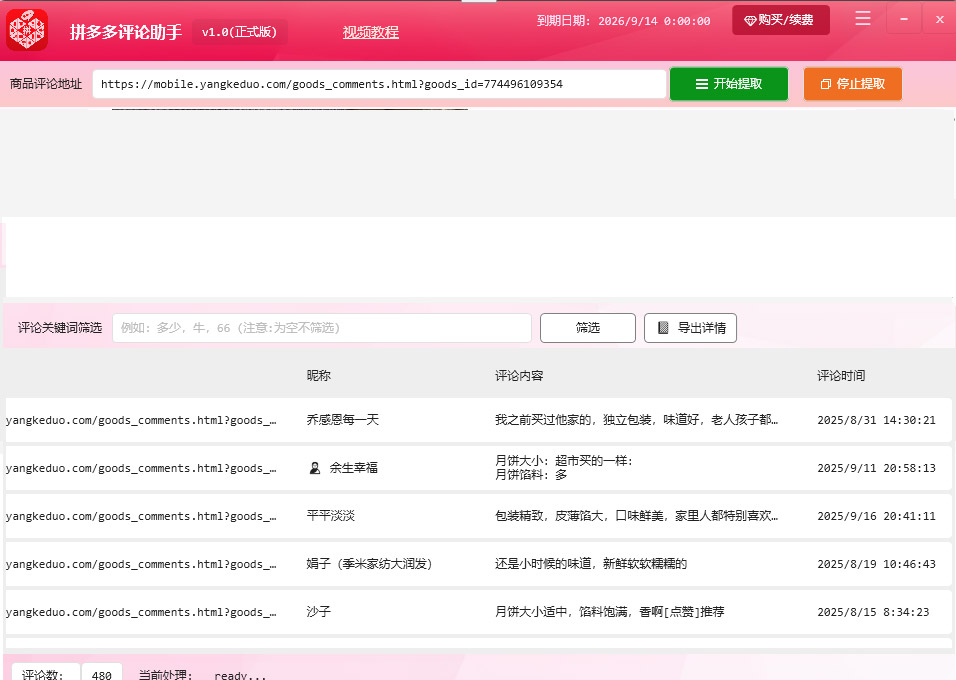956x680 pixels.
Task: Close the comment assistant window
Action: (x=938, y=19)
